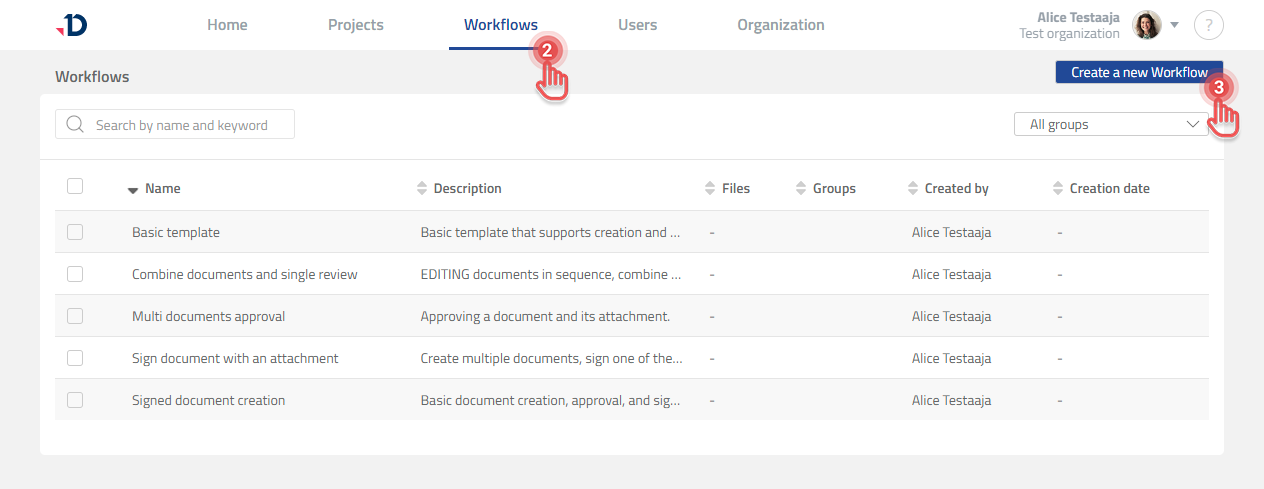Check the Basic template row checkbox
This screenshot has height=489, width=1264.
pyautogui.click(x=75, y=232)
